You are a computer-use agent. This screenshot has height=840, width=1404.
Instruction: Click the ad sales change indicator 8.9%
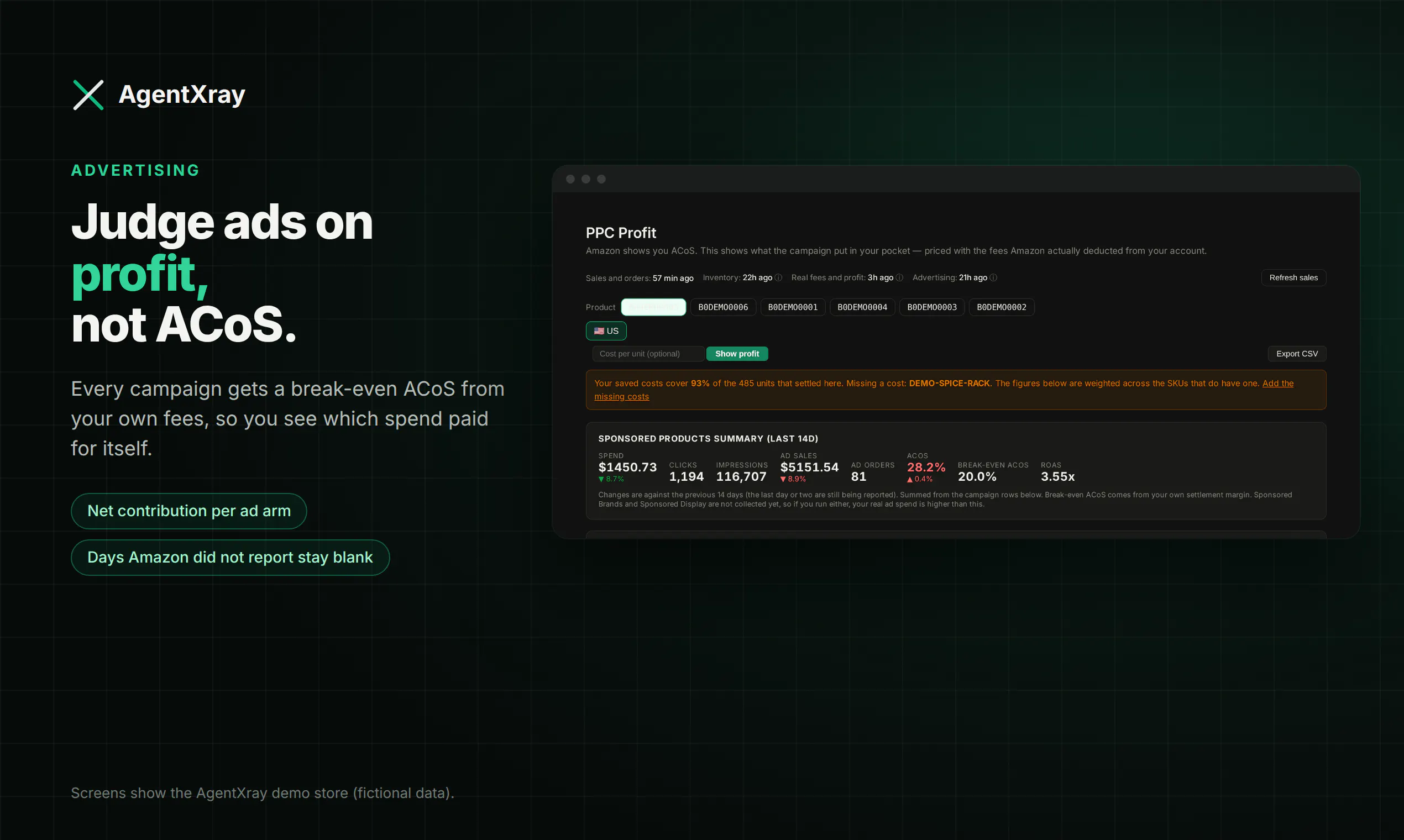793,480
